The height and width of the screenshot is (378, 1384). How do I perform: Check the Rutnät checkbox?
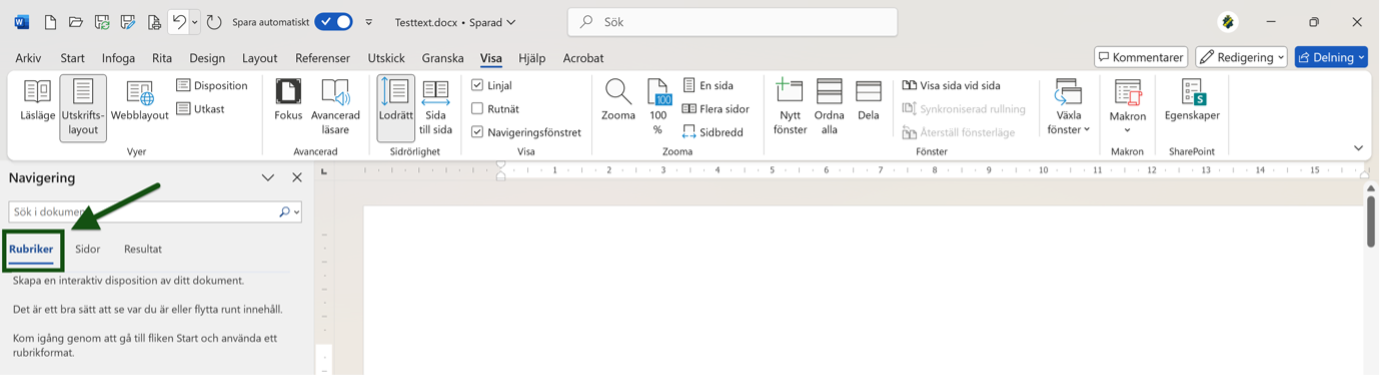tap(477, 109)
